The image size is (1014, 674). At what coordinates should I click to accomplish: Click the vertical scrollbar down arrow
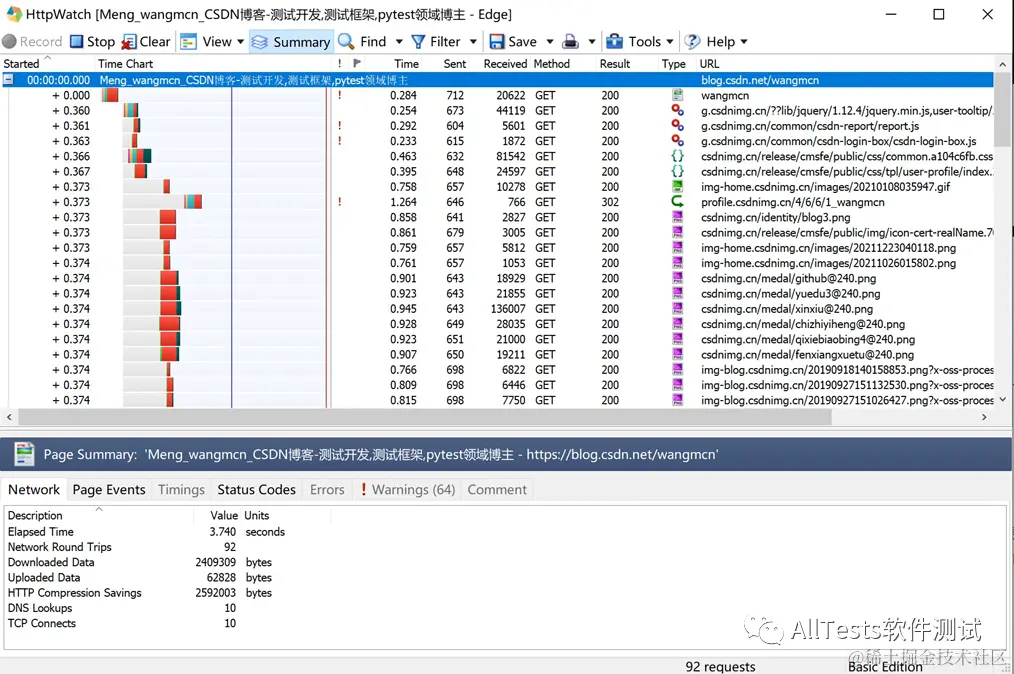coord(1002,400)
